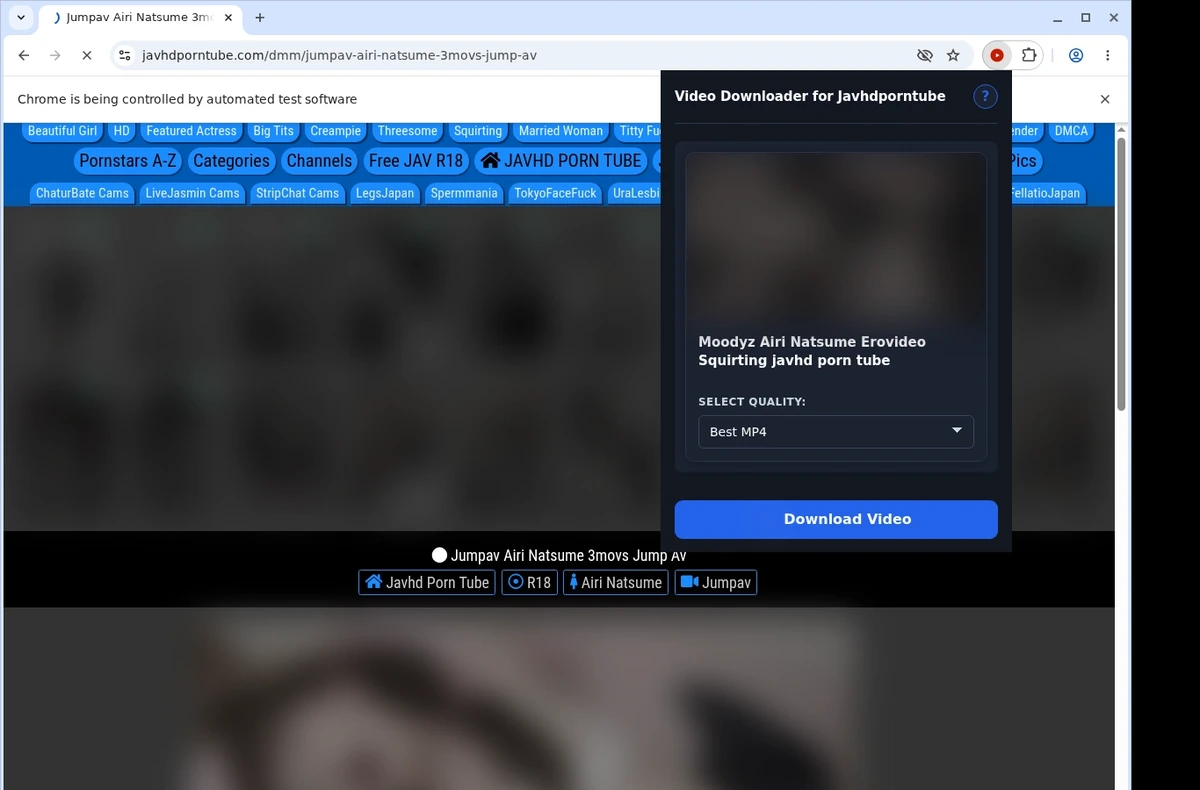1200x790 pixels.
Task: Open the HD tag link
Action: [x=121, y=131]
